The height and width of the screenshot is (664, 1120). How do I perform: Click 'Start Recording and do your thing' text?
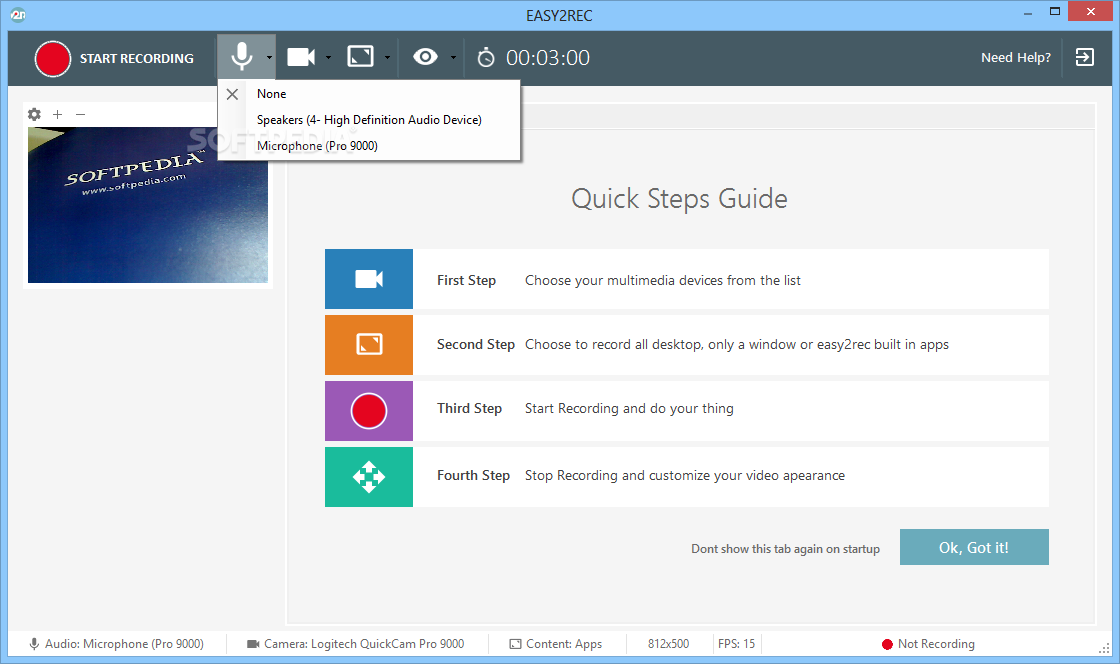[629, 408]
